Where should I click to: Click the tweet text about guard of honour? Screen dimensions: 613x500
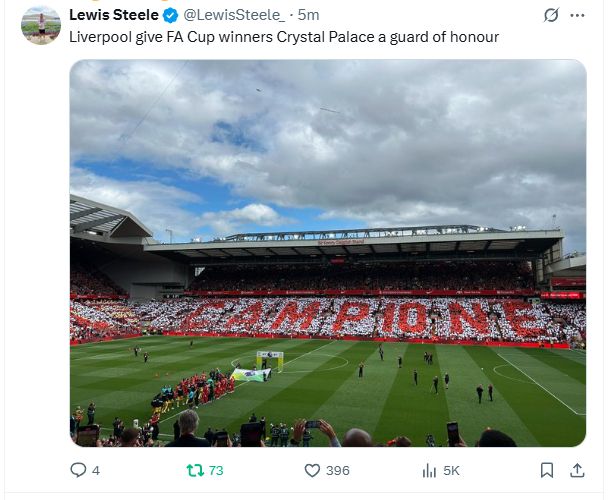point(284,37)
